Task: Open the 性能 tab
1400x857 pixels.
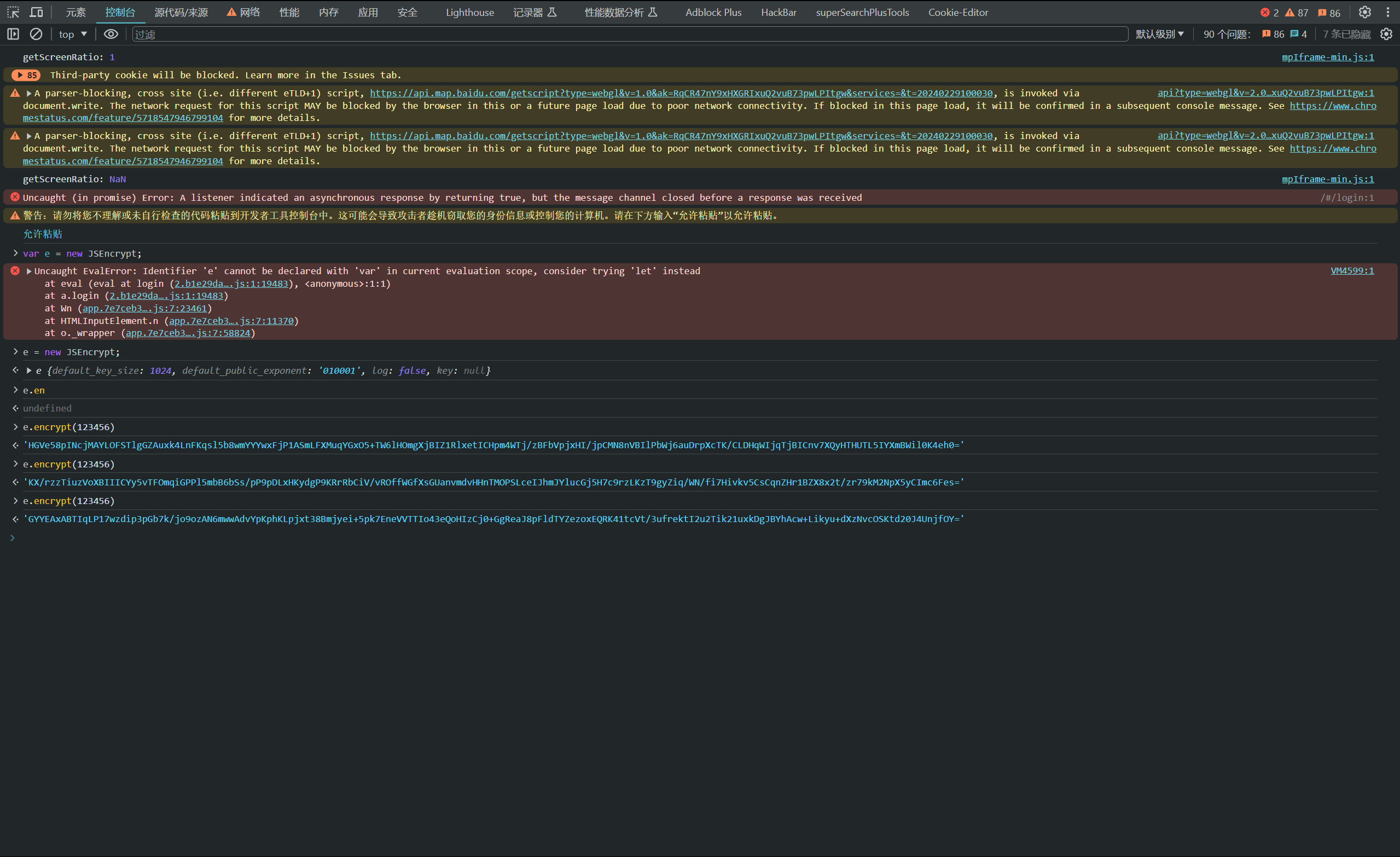Action: (x=289, y=12)
